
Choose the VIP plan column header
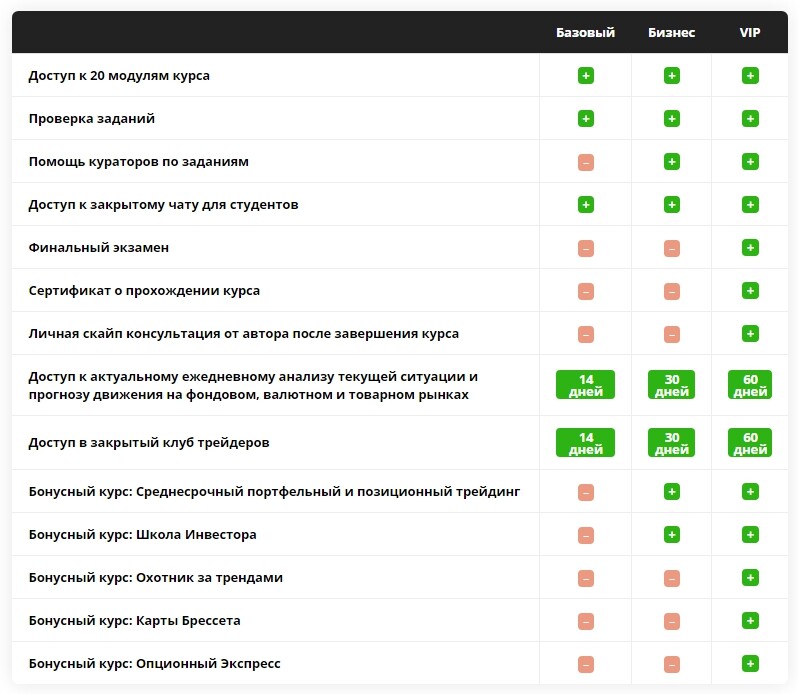(x=750, y=33)
